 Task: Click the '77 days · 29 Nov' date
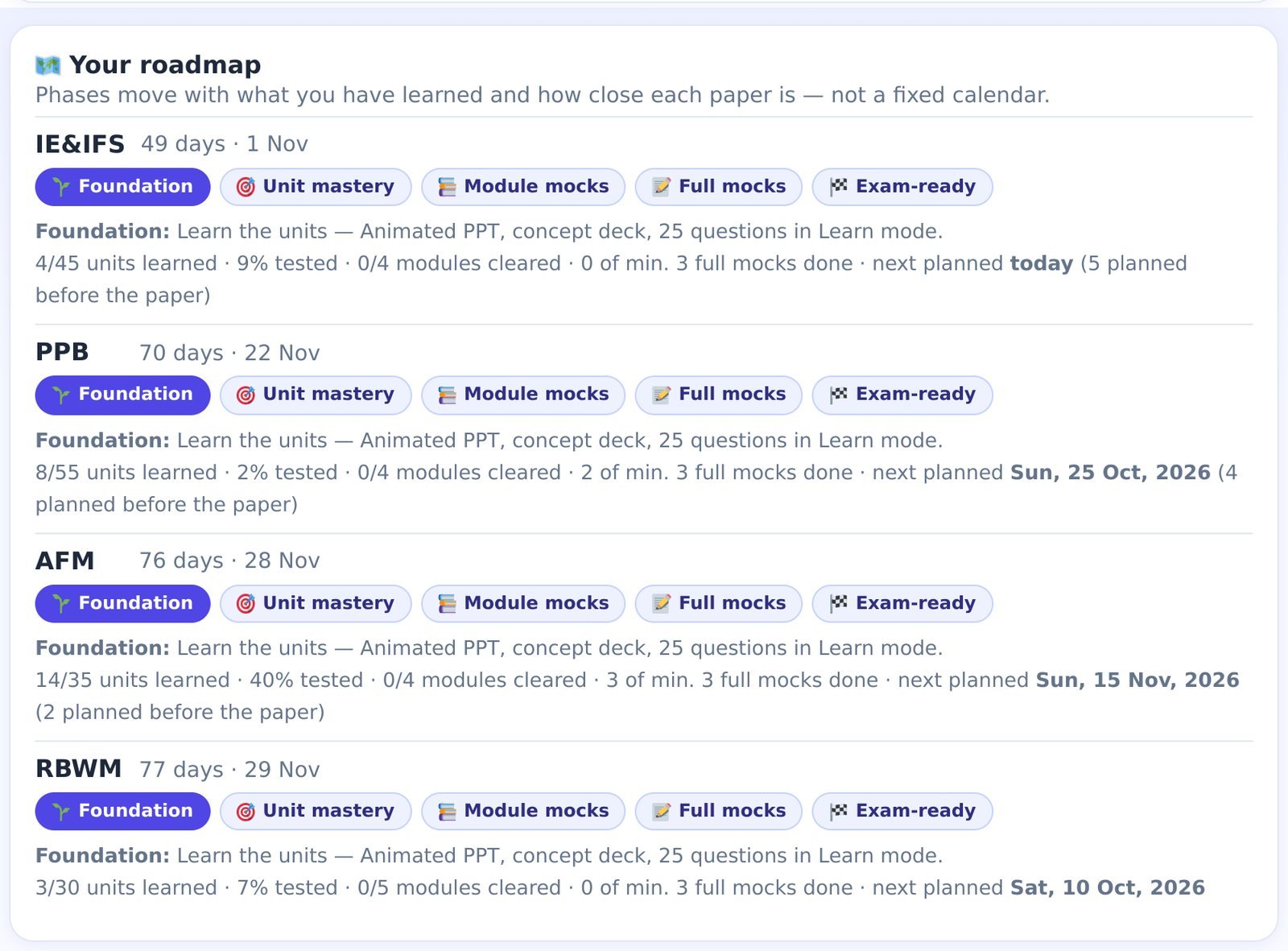pos(229,770)
